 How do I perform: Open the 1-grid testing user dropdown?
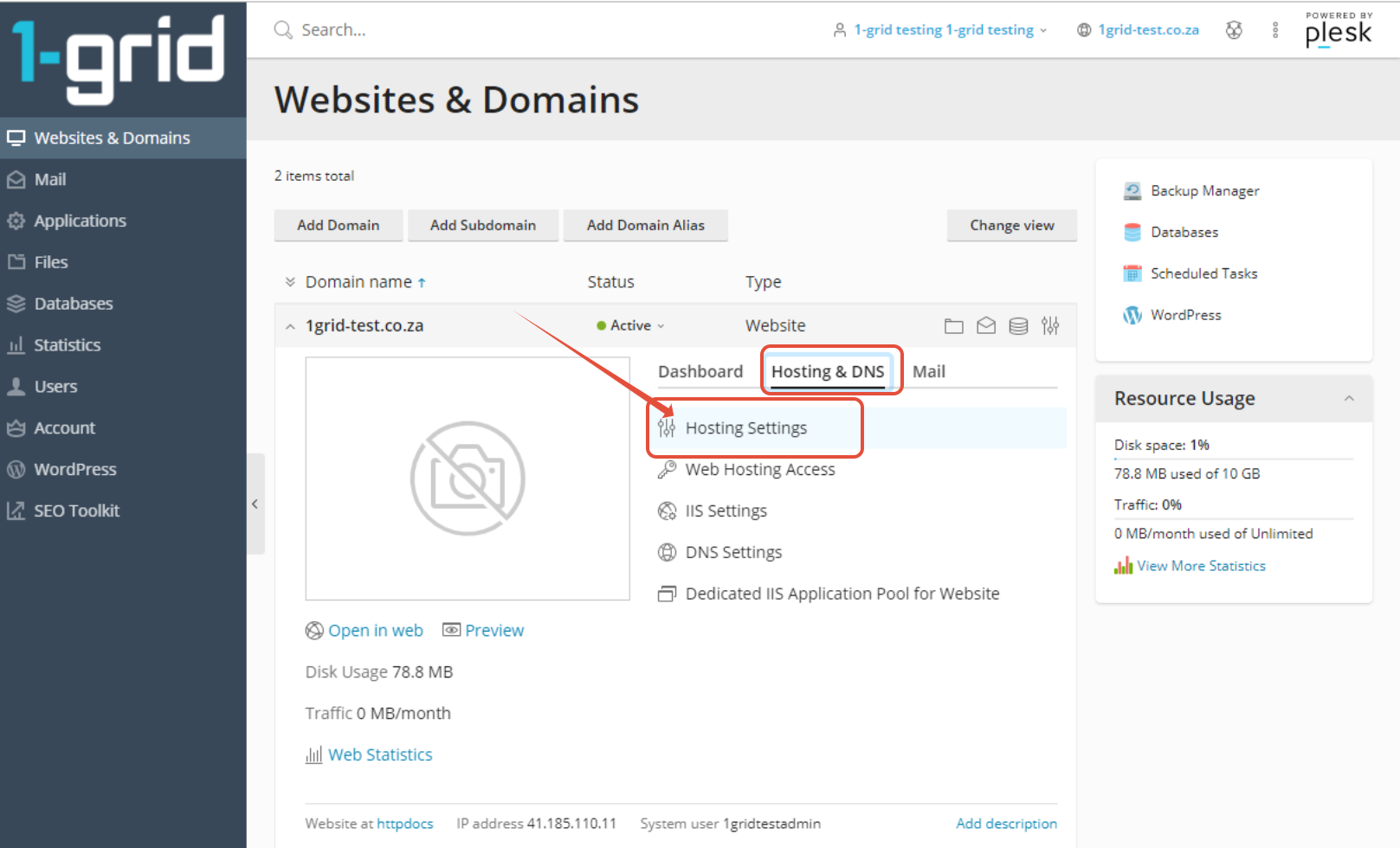tap(940, 30)
